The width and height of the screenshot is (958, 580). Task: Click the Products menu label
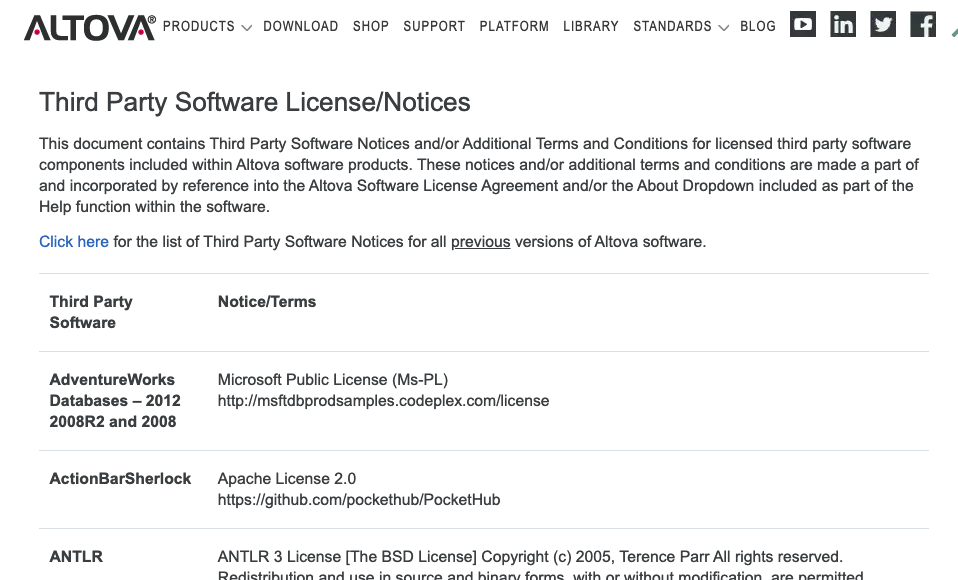coord(199,26)
